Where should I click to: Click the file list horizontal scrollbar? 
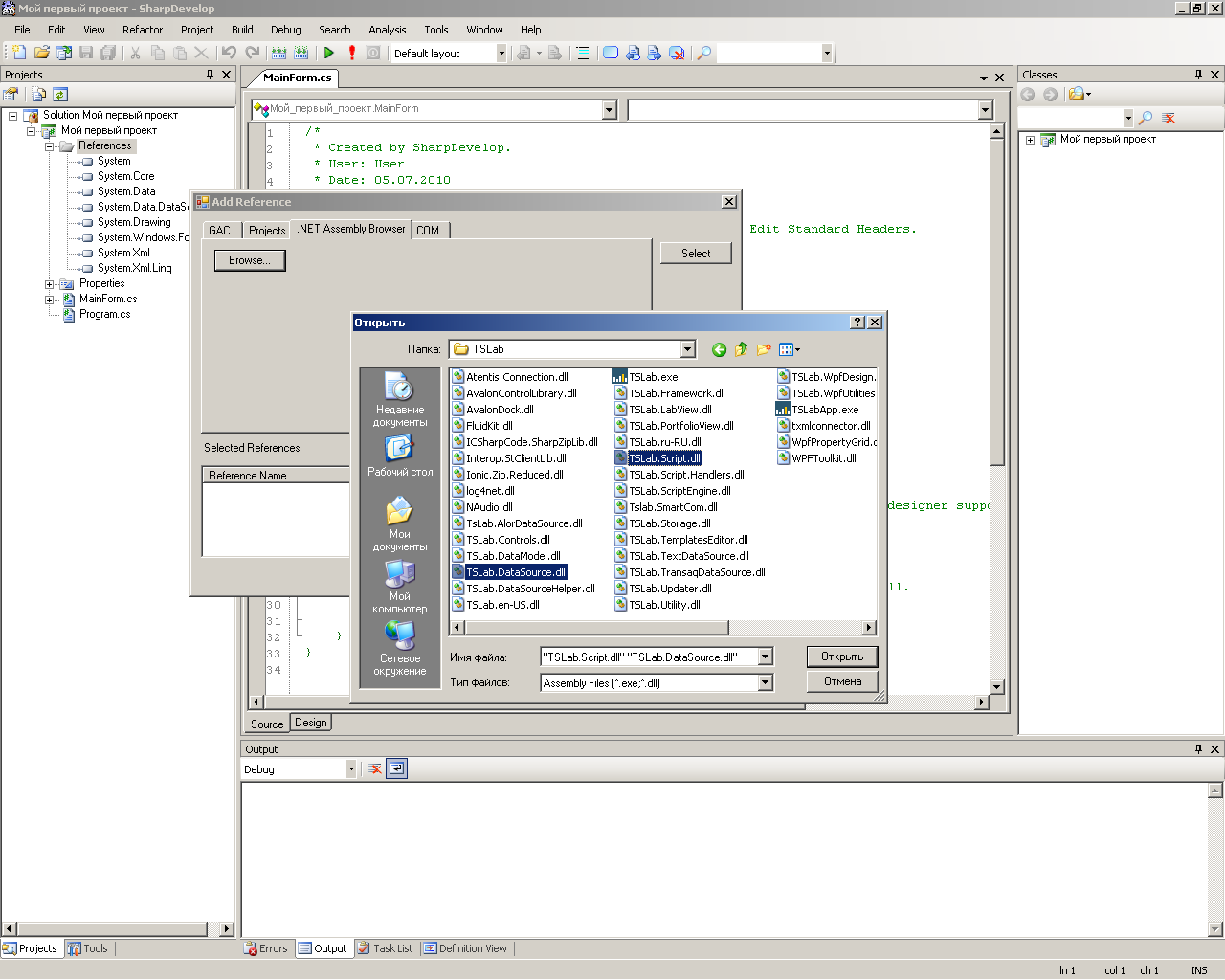coord(595,628)
